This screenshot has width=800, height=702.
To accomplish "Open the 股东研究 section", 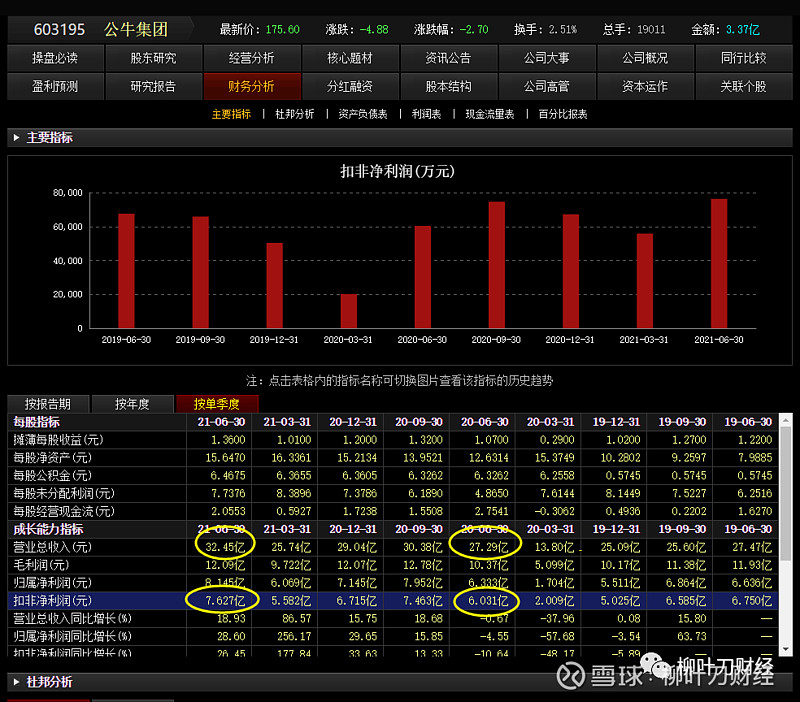I will click(154, 58).
